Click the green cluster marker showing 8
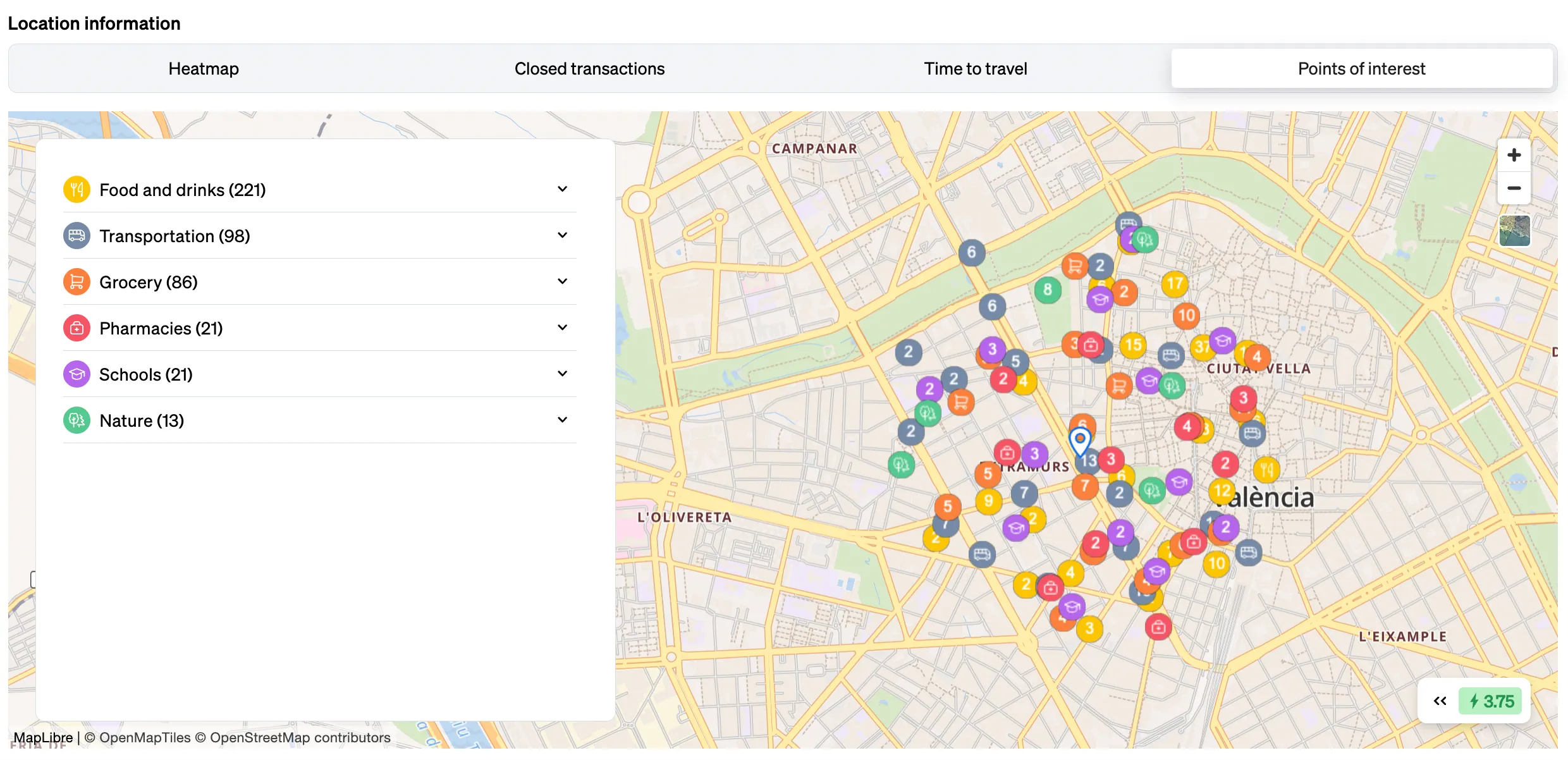The image size is (1568, 760). coord(1048,290)
